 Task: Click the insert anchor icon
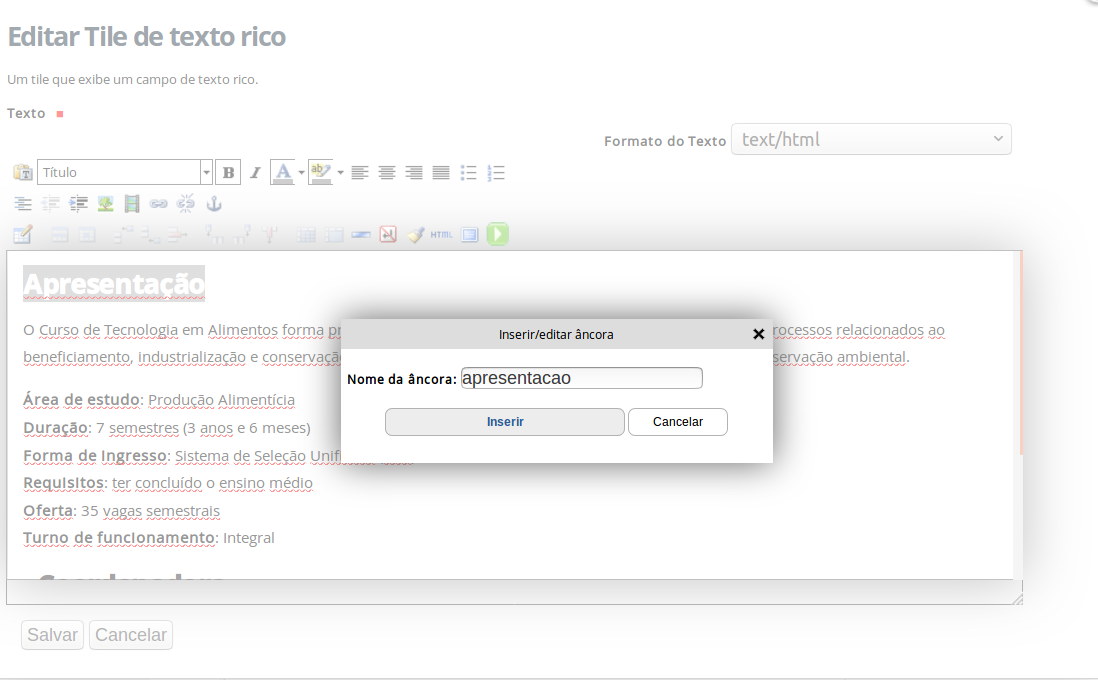213,204
